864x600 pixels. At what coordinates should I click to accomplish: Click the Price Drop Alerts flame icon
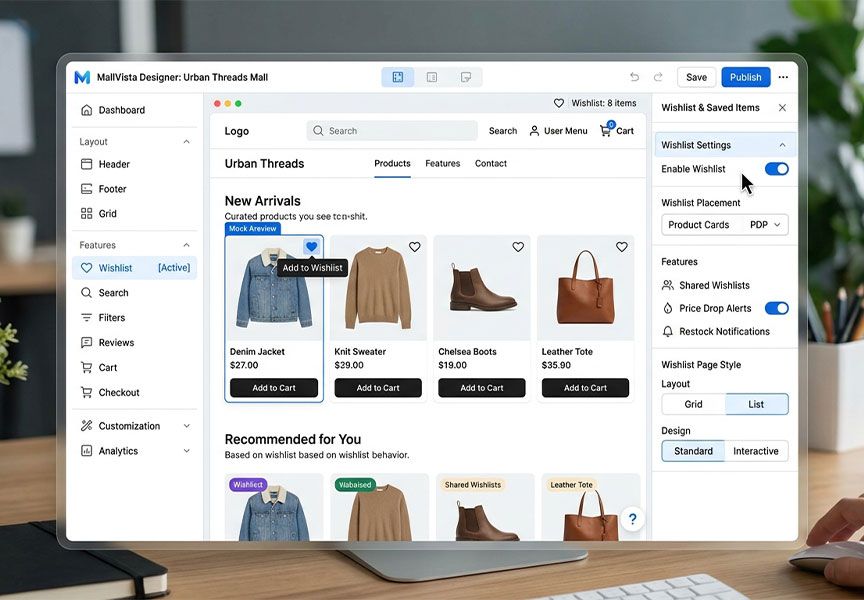(x=668, y=309)
